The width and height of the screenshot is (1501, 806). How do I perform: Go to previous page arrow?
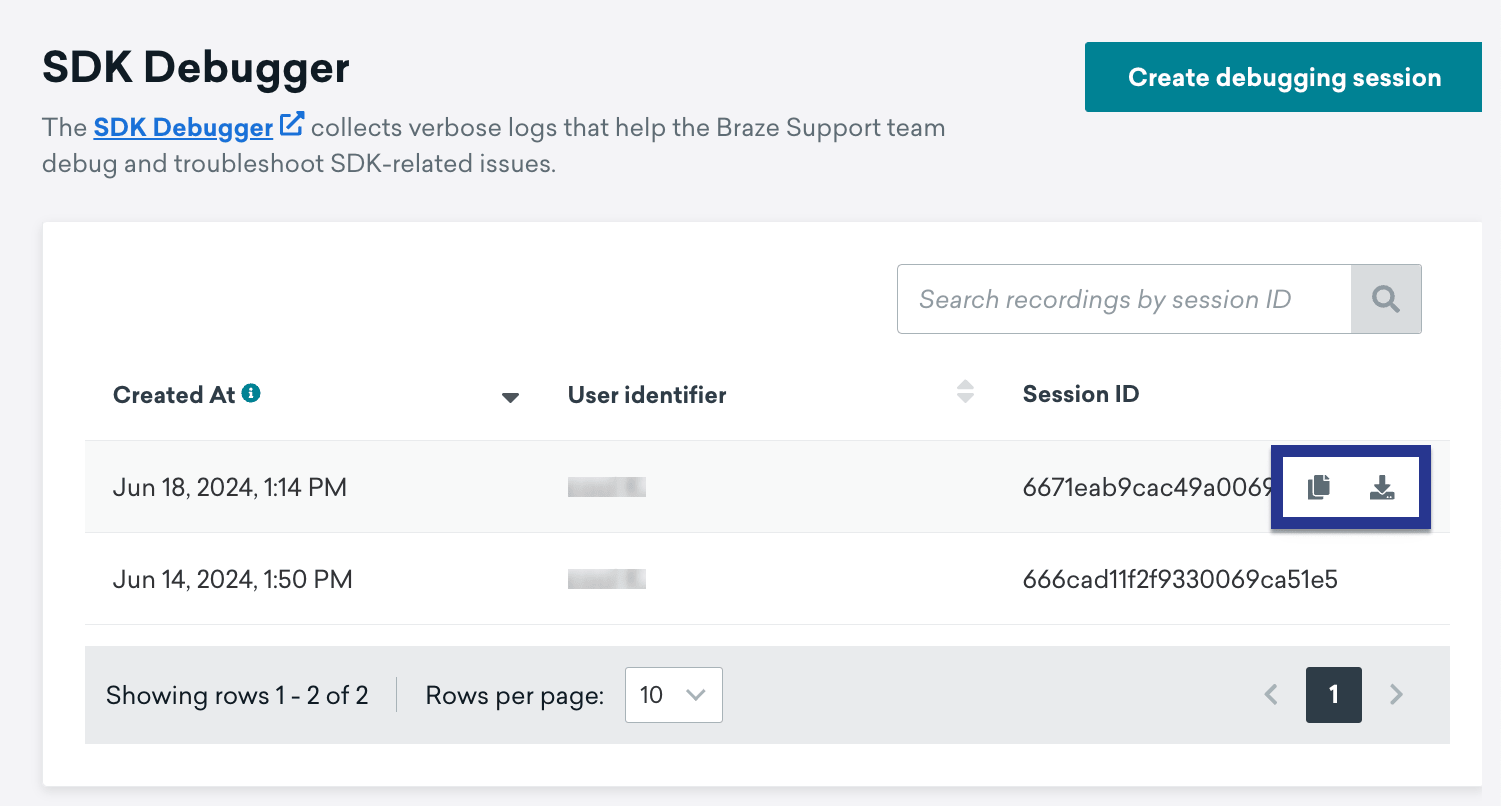1271,694
